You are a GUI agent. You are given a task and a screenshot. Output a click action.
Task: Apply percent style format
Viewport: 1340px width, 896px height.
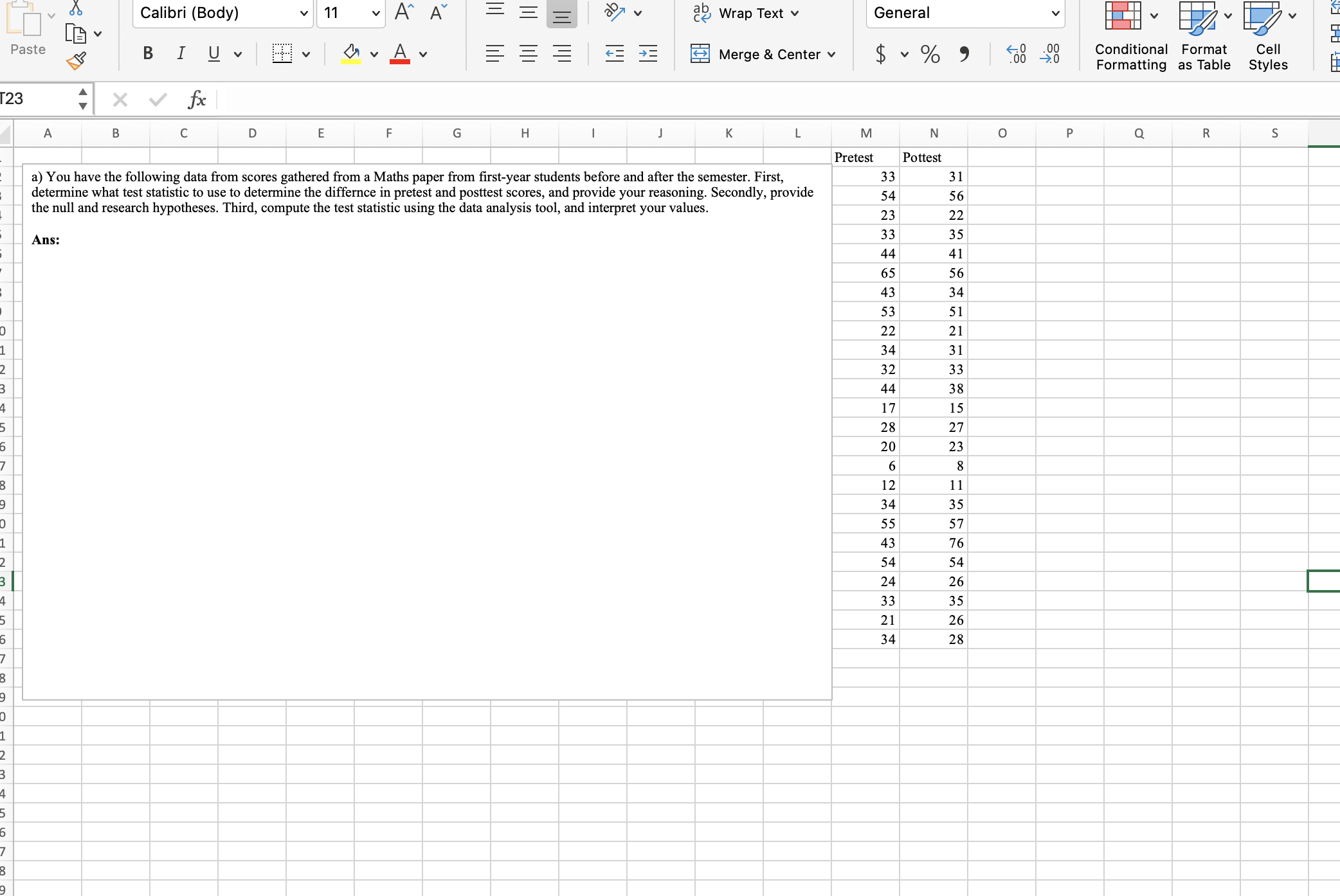point(930,54)
